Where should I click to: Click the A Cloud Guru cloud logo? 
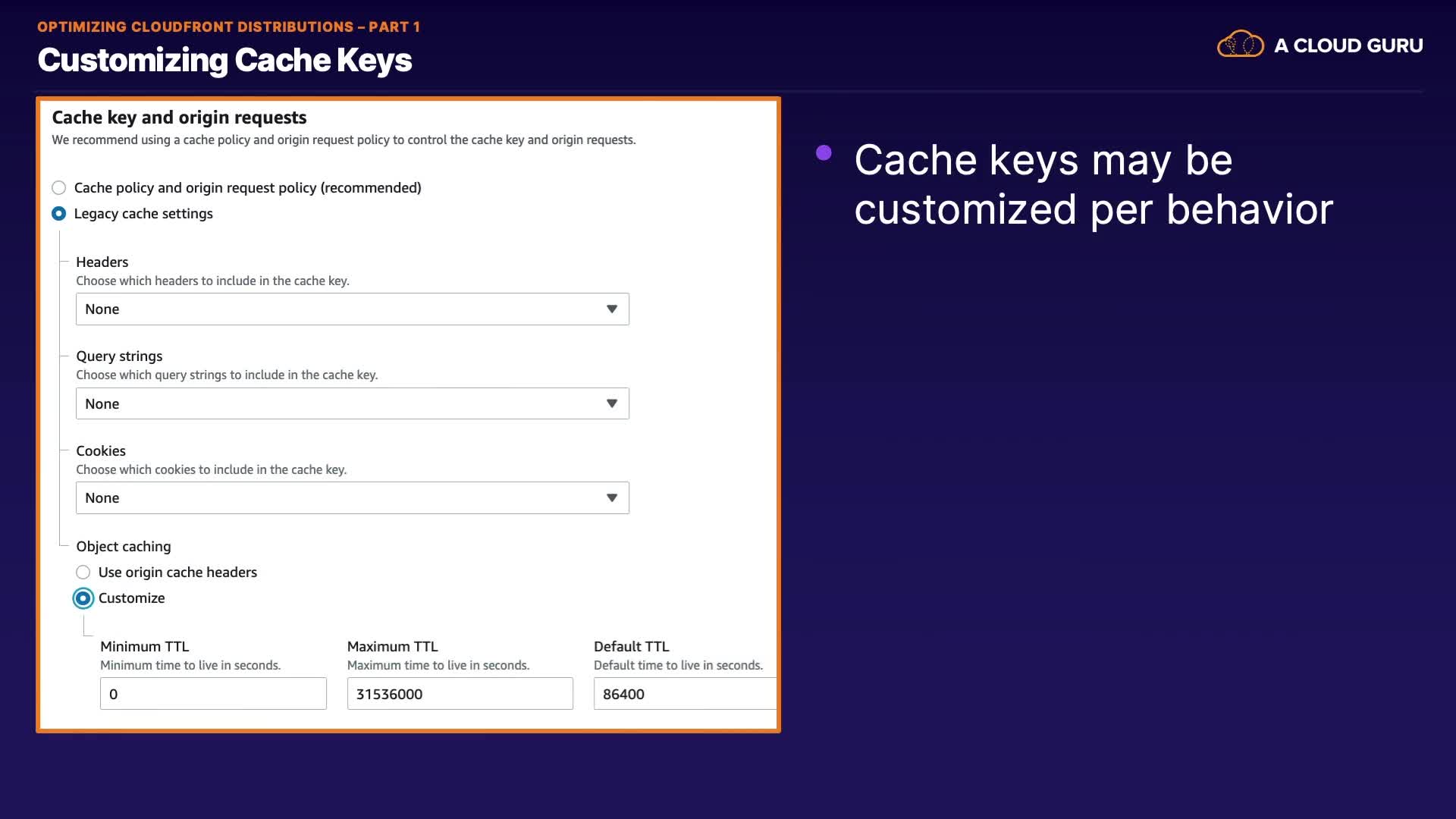[x=1240, y=45]
